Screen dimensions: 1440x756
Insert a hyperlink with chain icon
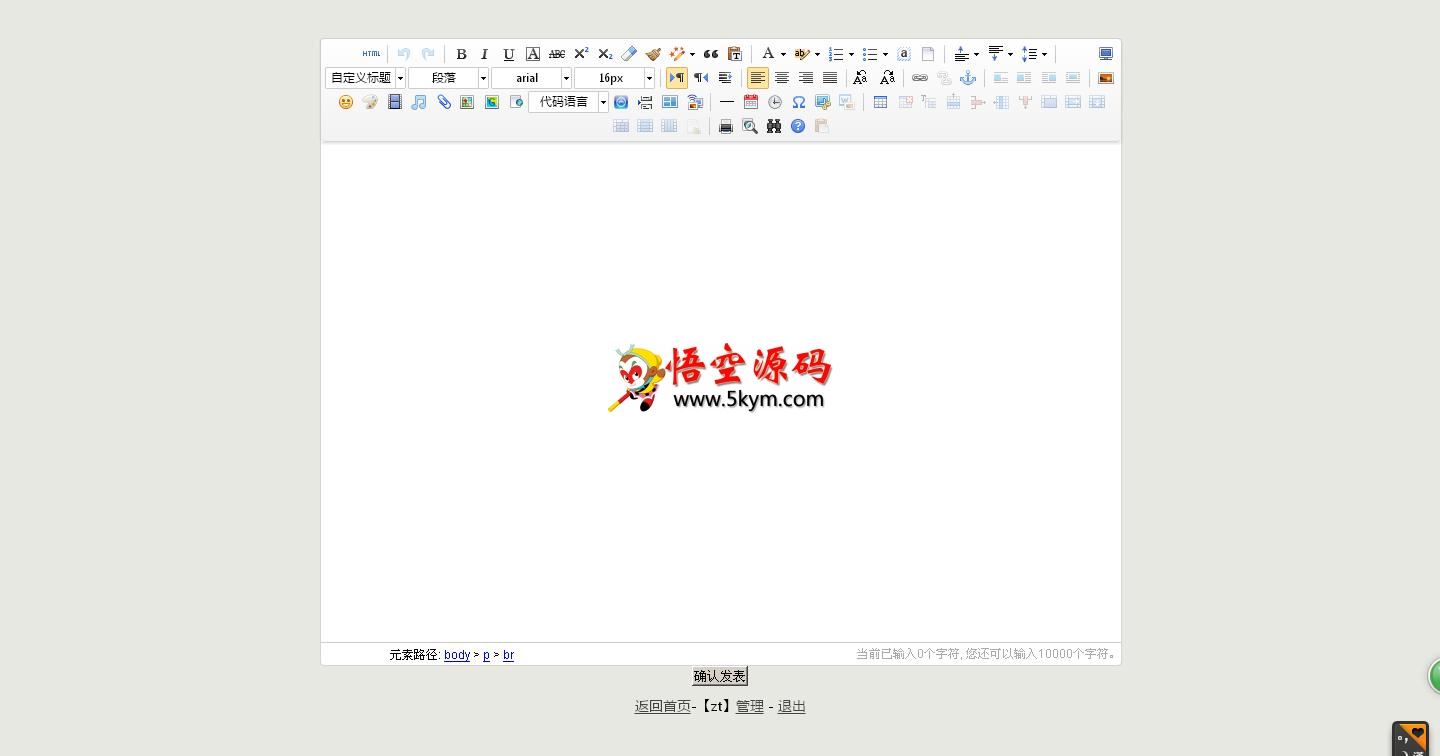tap(920, 78)
